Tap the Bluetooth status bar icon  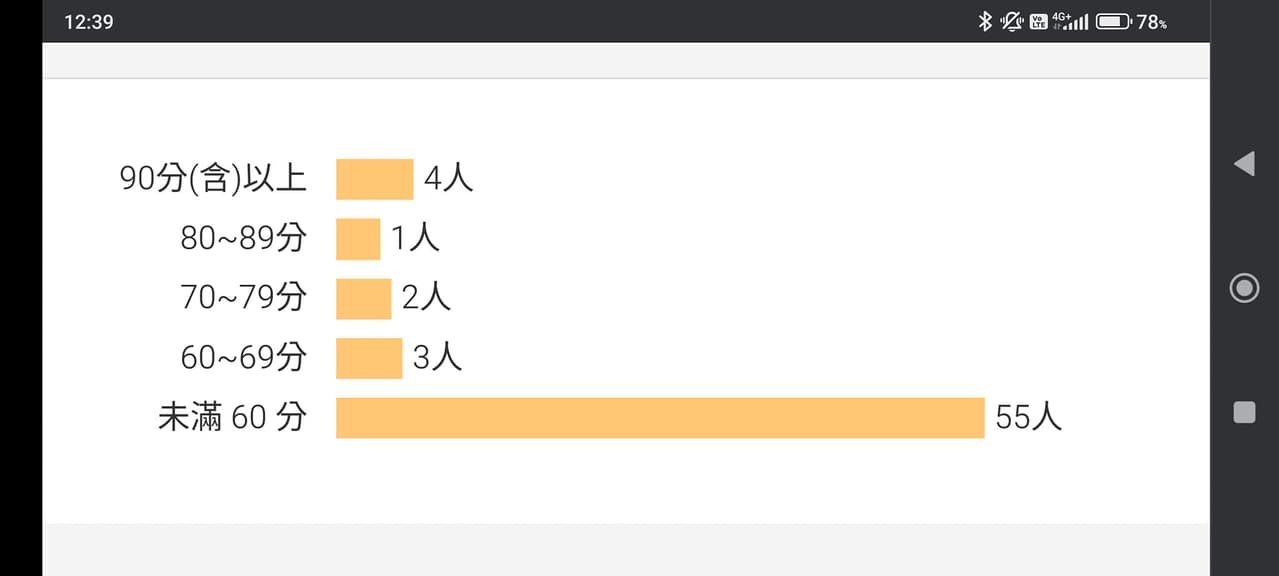click(x=985, y=21)
